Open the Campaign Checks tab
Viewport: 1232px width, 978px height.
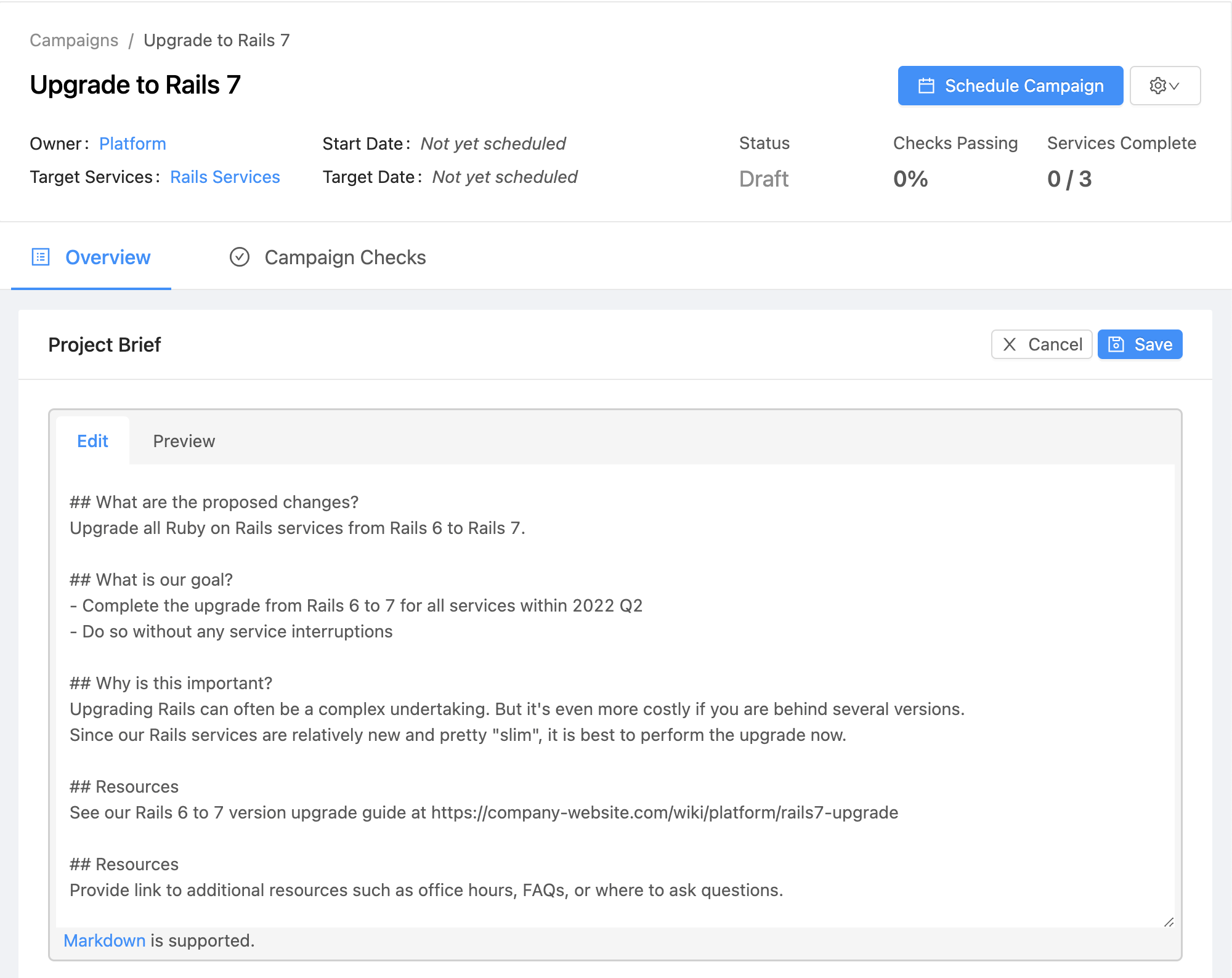pos(328,257)
